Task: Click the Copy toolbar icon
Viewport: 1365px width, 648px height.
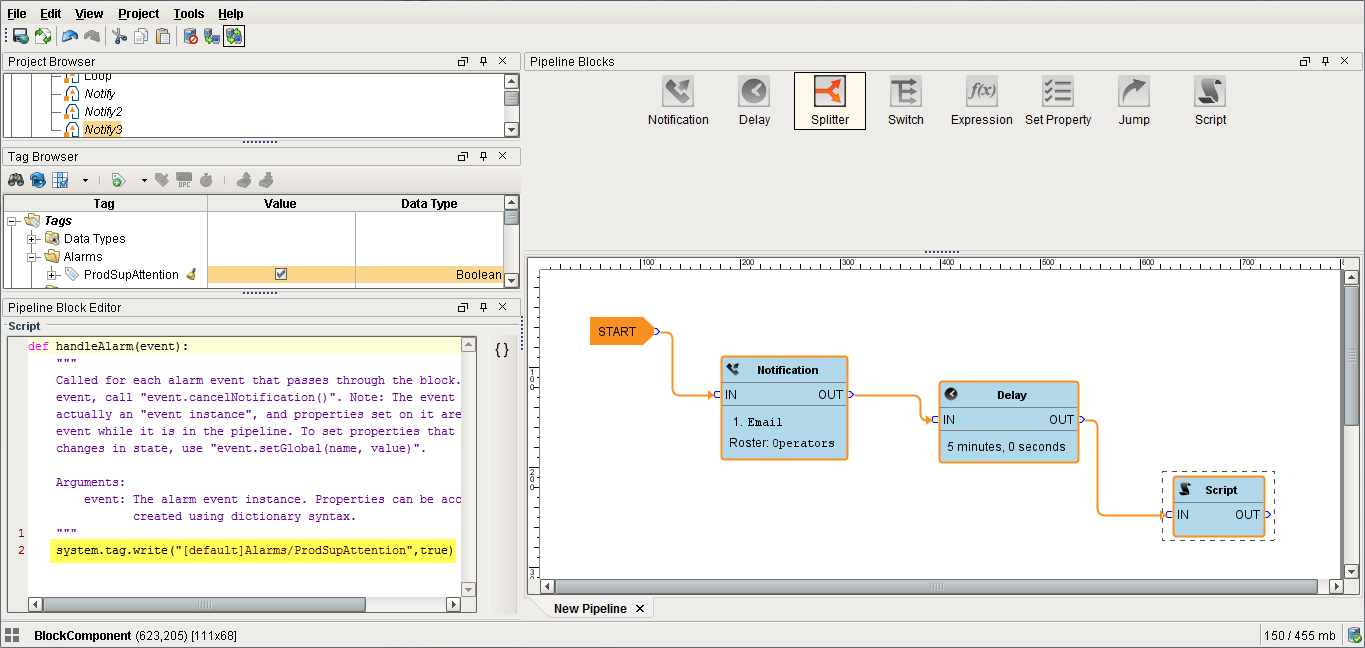Action: [x=141, y=36]
